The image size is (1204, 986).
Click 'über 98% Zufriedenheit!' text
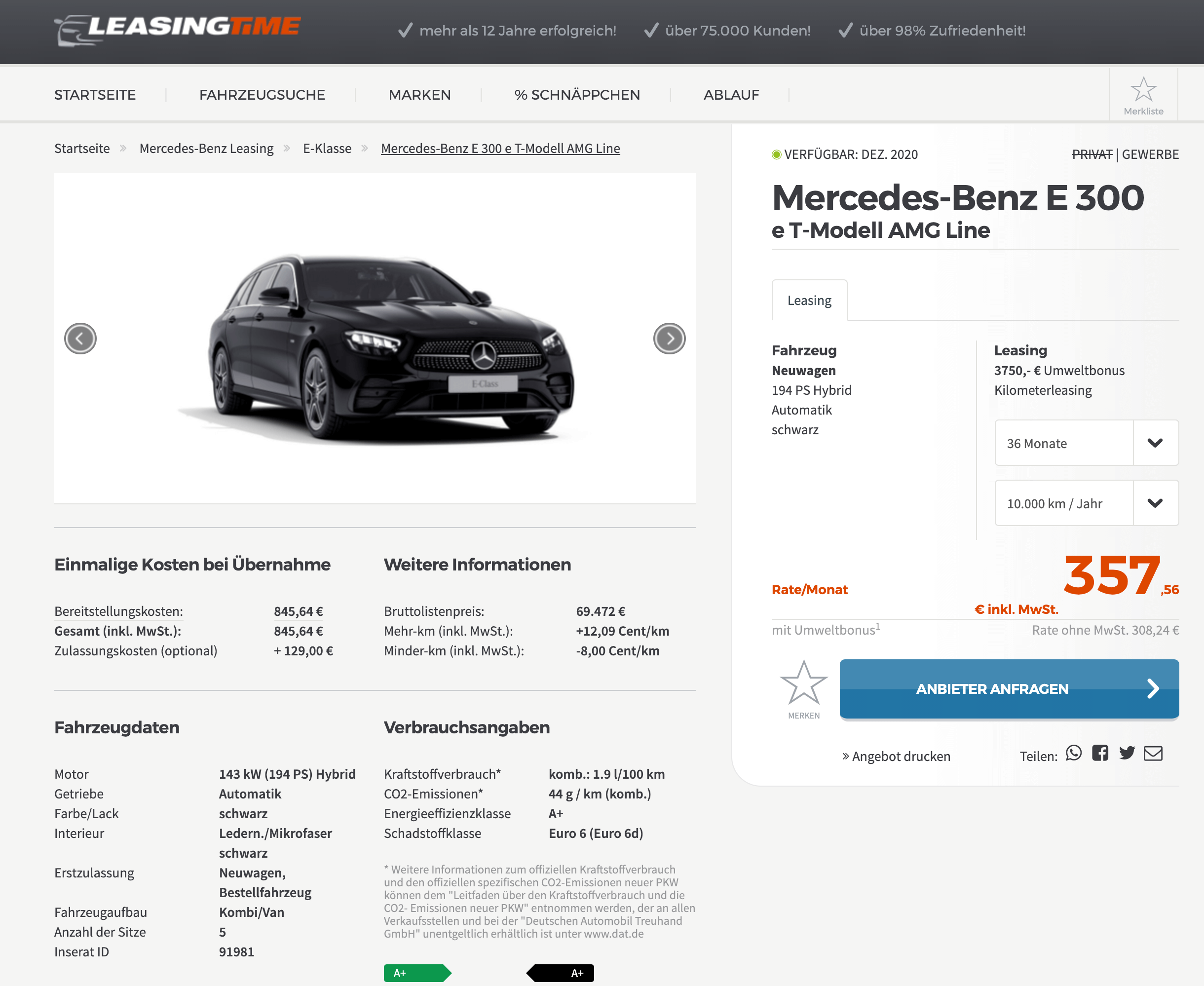(x=942, y=31)
